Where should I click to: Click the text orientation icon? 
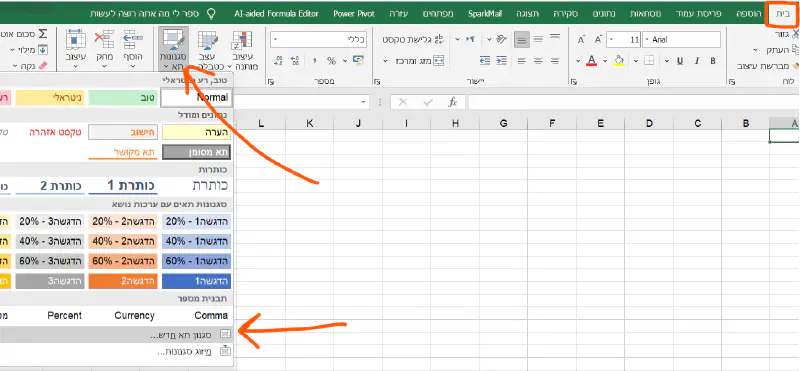pyautogui.click(x=501, y=39)
